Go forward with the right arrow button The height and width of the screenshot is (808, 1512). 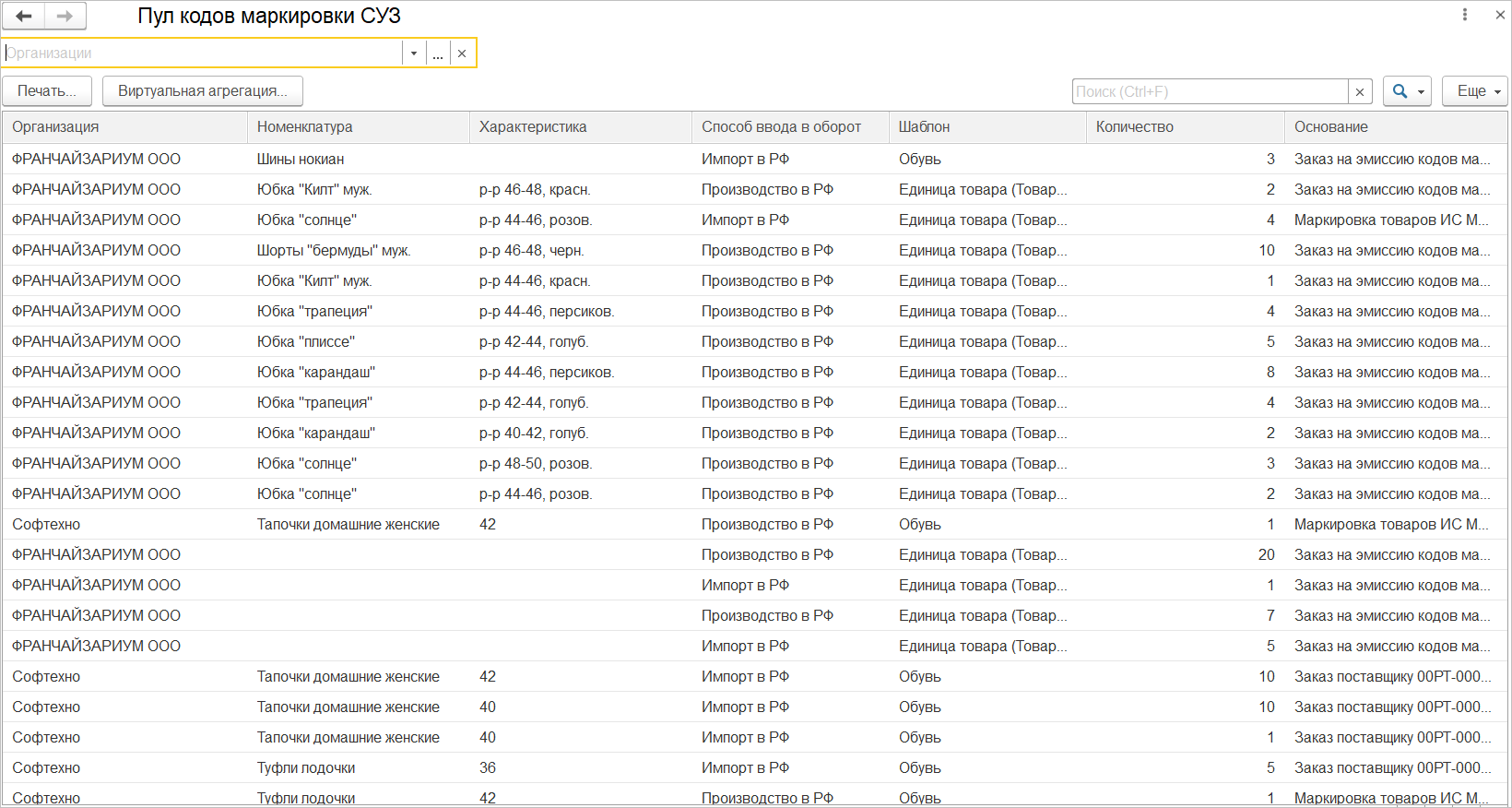pos(65,16)
